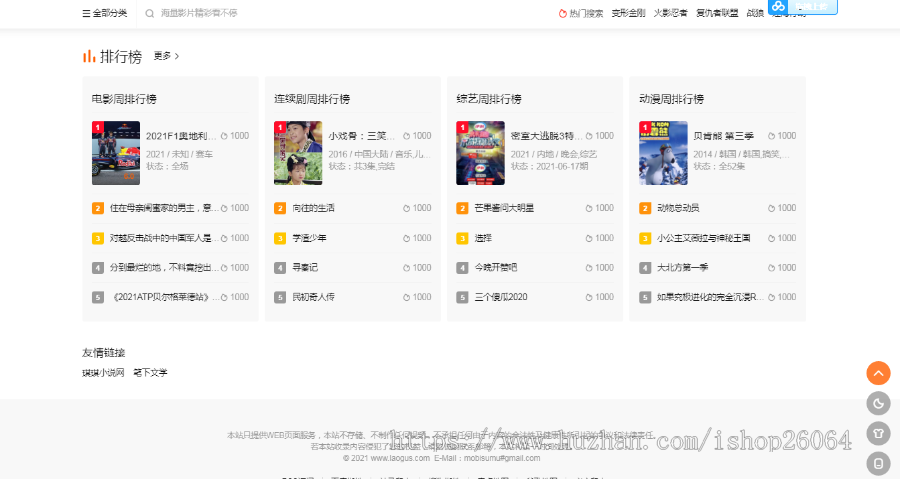Open friend link 琪琪小说网

click(103, 373)
